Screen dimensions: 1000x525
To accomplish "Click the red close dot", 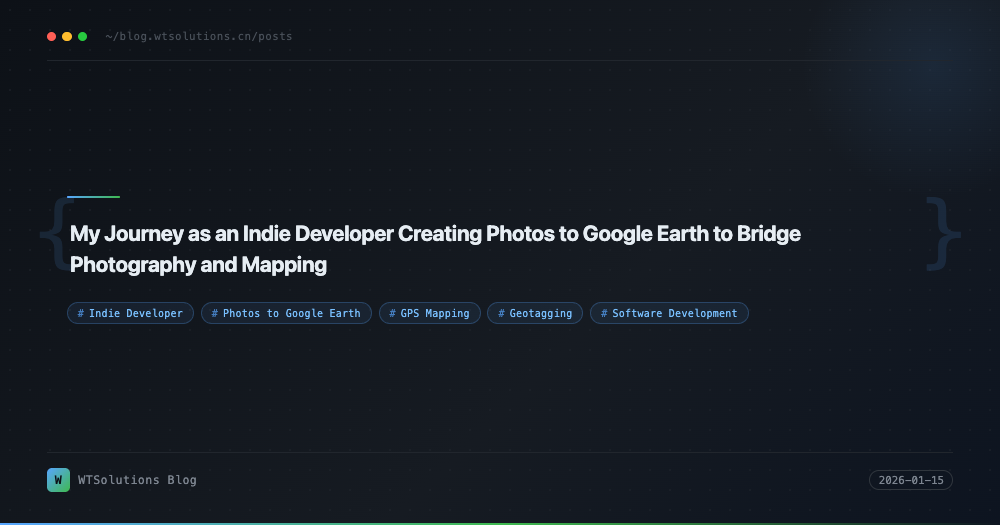I will 52,36.
